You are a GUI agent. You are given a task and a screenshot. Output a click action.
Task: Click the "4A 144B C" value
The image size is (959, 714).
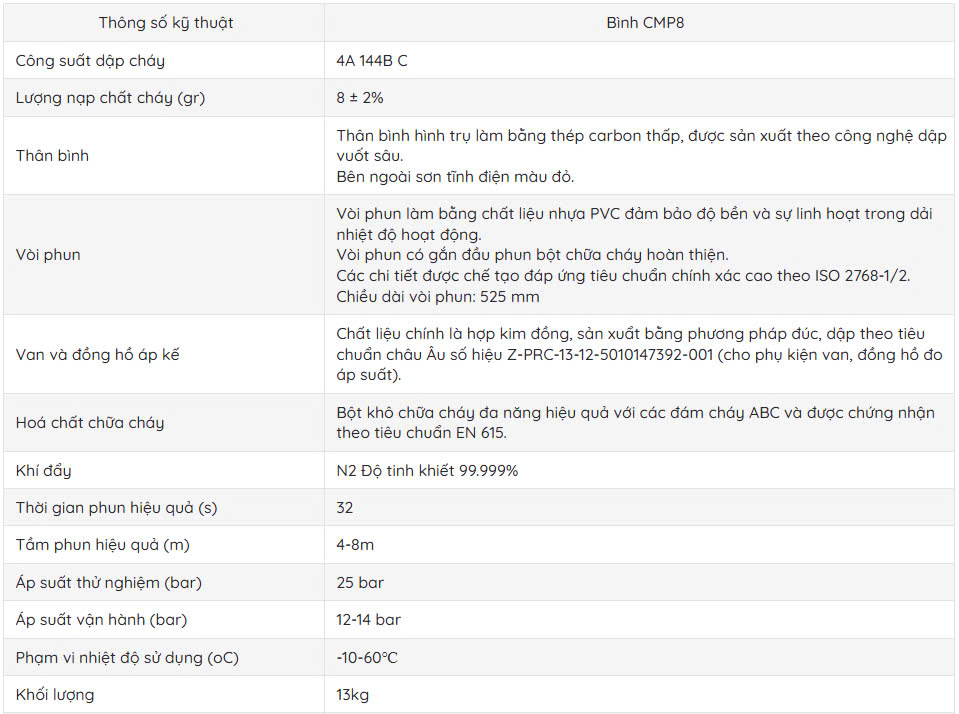click(x=372, y=61)
